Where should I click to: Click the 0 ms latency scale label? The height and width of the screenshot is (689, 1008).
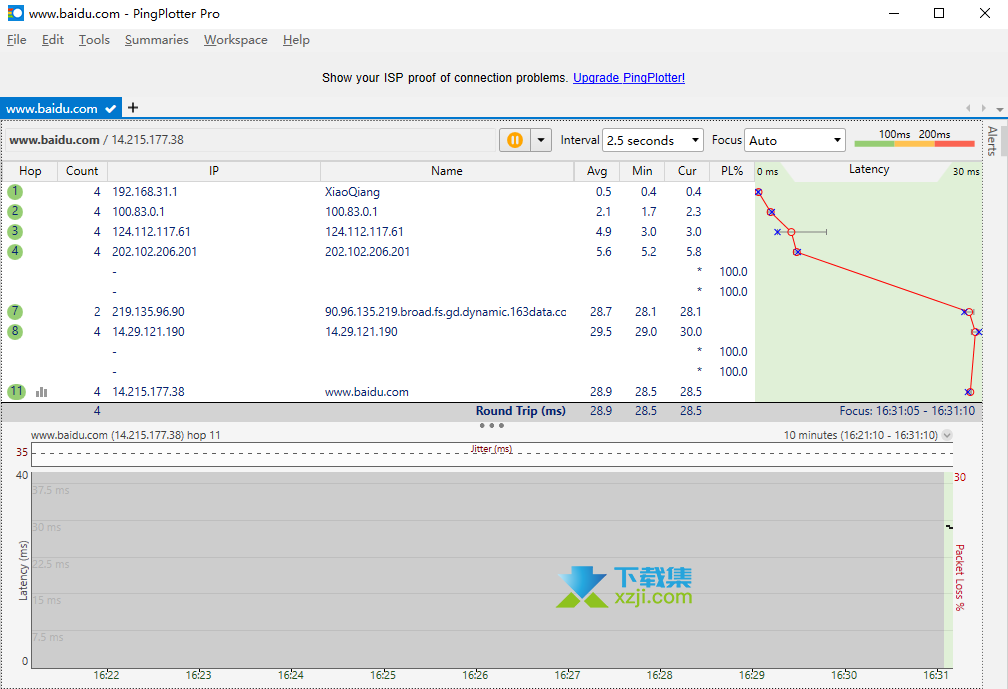[x=768, y=172]
